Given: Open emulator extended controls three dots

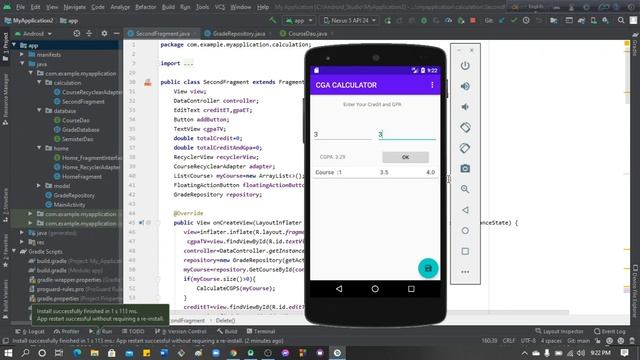Looking at the screenshot, I should point(465,272).
